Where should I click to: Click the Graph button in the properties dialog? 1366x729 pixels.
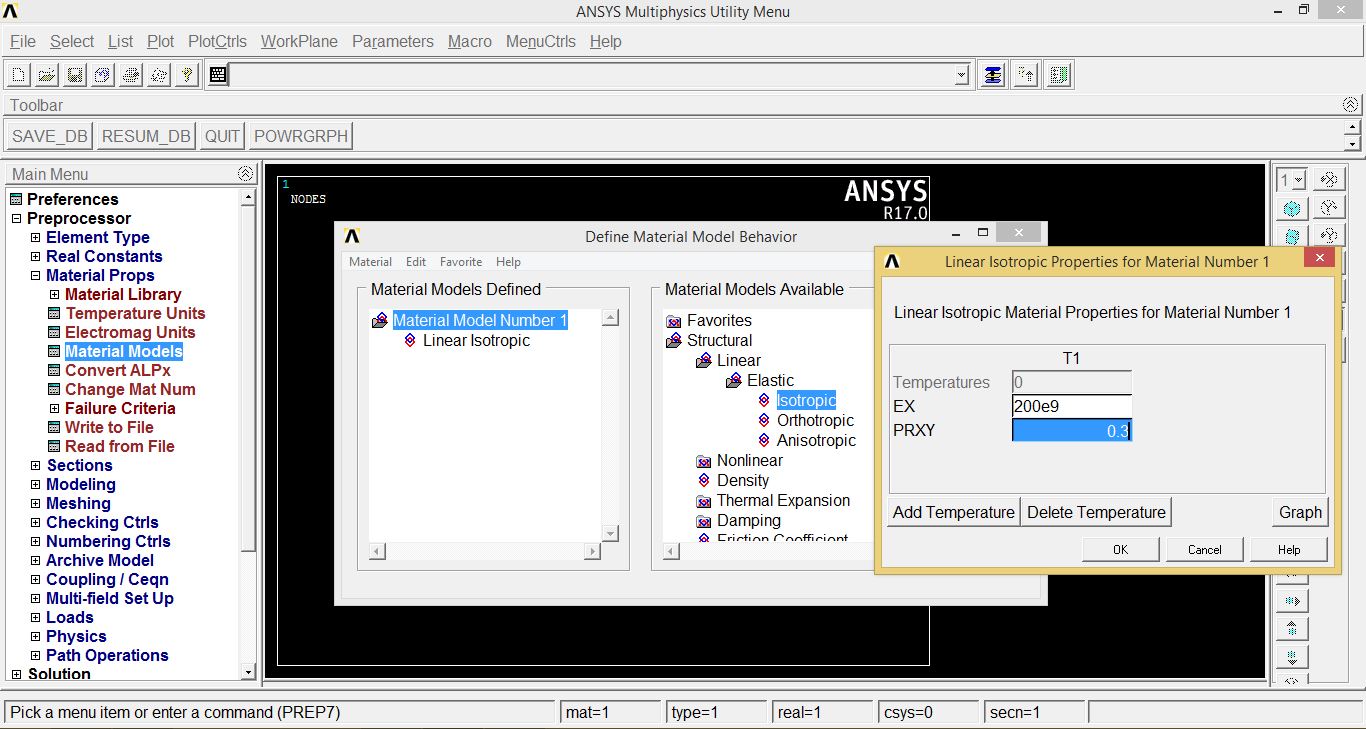[x=1300, y=511]
